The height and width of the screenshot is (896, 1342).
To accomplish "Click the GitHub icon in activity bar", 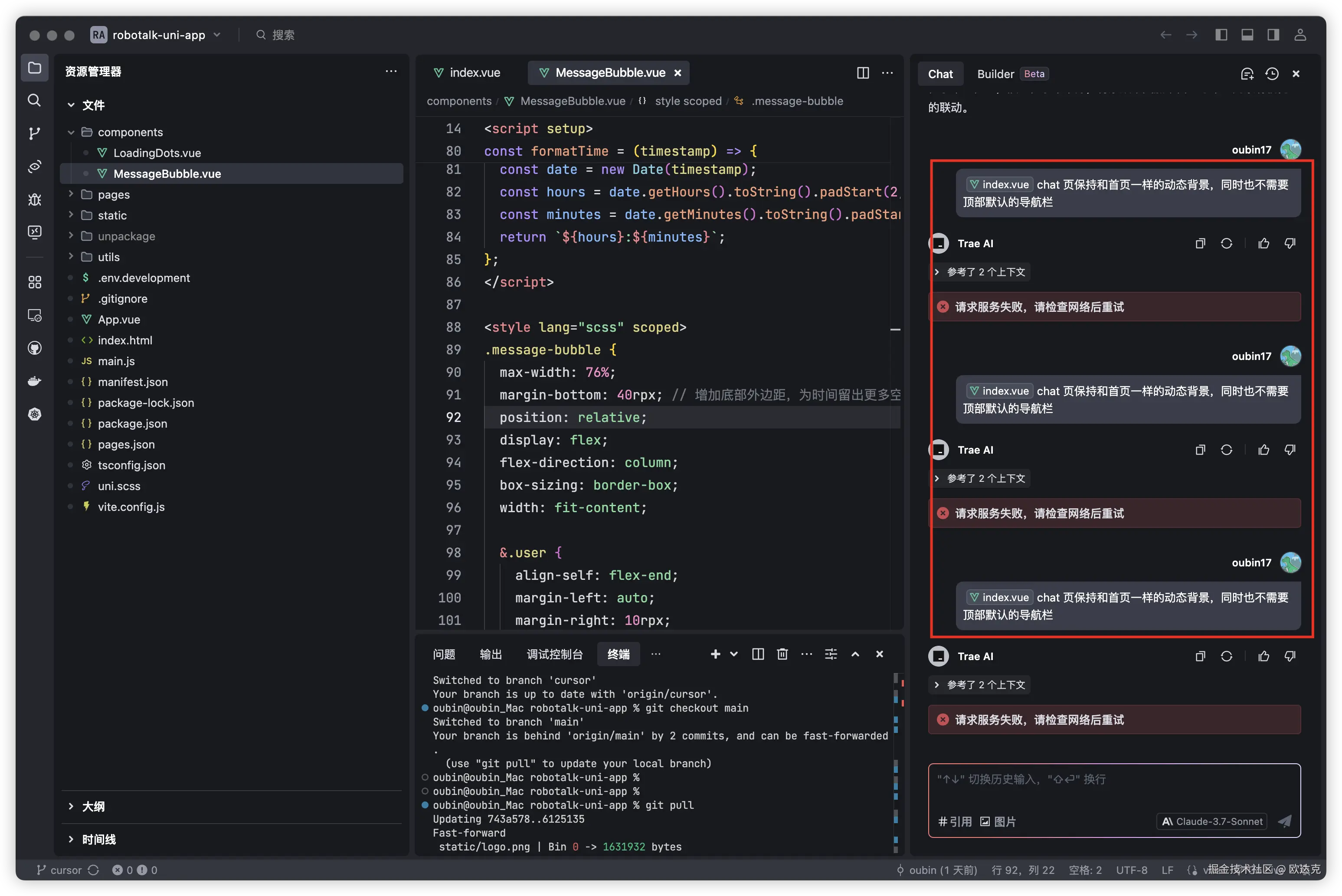I will point(34,348).
